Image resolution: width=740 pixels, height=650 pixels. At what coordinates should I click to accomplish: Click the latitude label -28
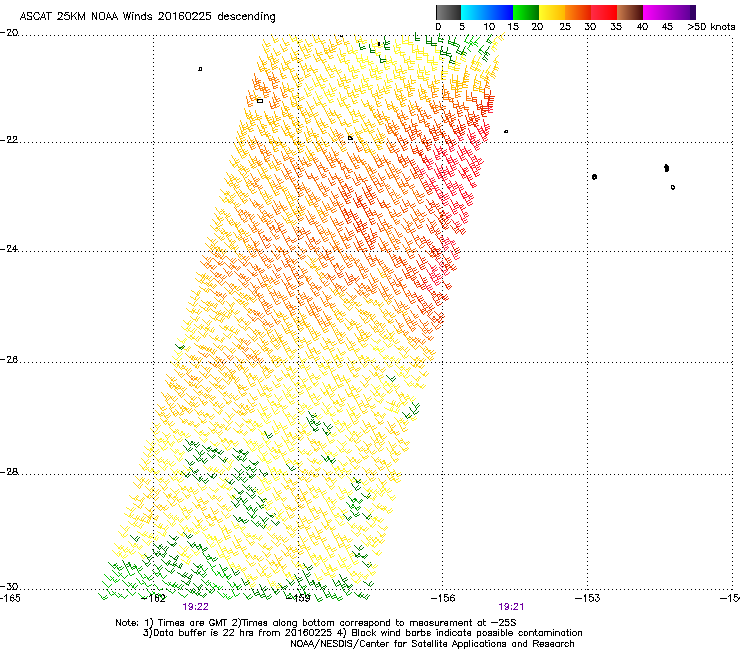(x=9, y=472)
